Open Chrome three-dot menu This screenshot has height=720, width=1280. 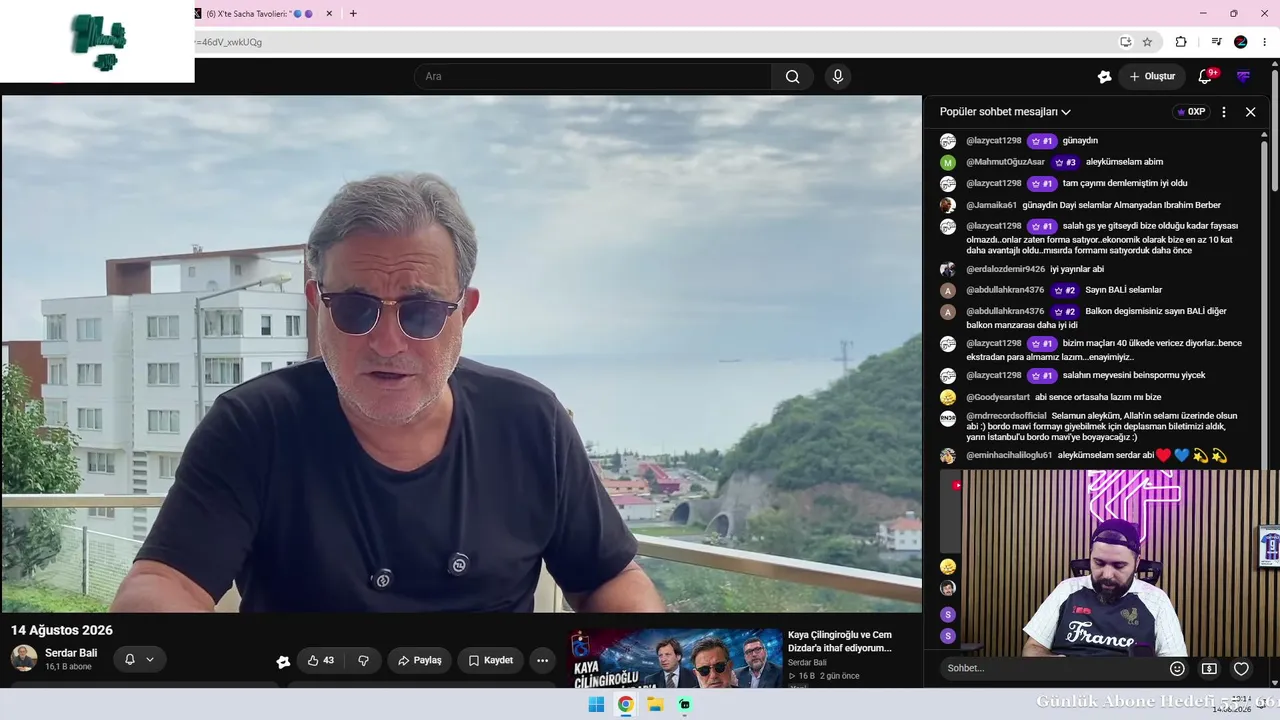1265,42
